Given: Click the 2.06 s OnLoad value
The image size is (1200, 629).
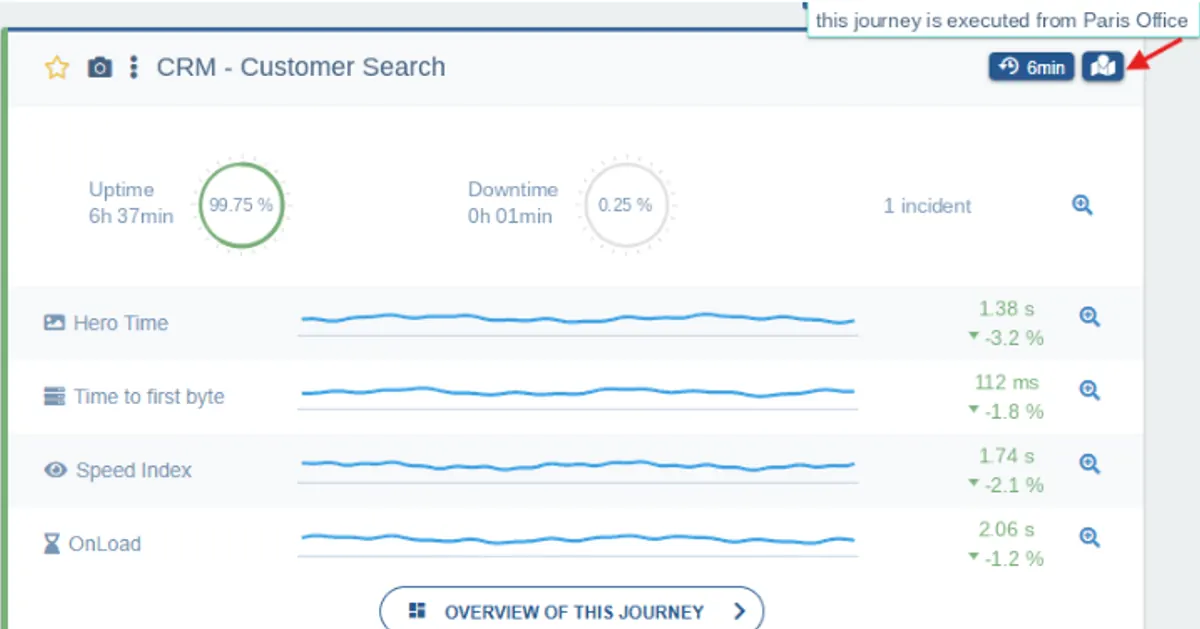Looking at the screenshot, I should 1006,529.
